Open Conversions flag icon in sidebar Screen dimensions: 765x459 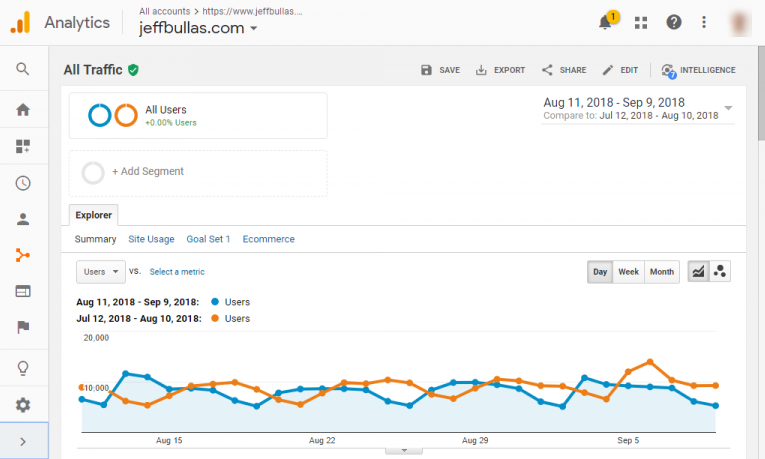pyautogui.click(x=23, y=327)
